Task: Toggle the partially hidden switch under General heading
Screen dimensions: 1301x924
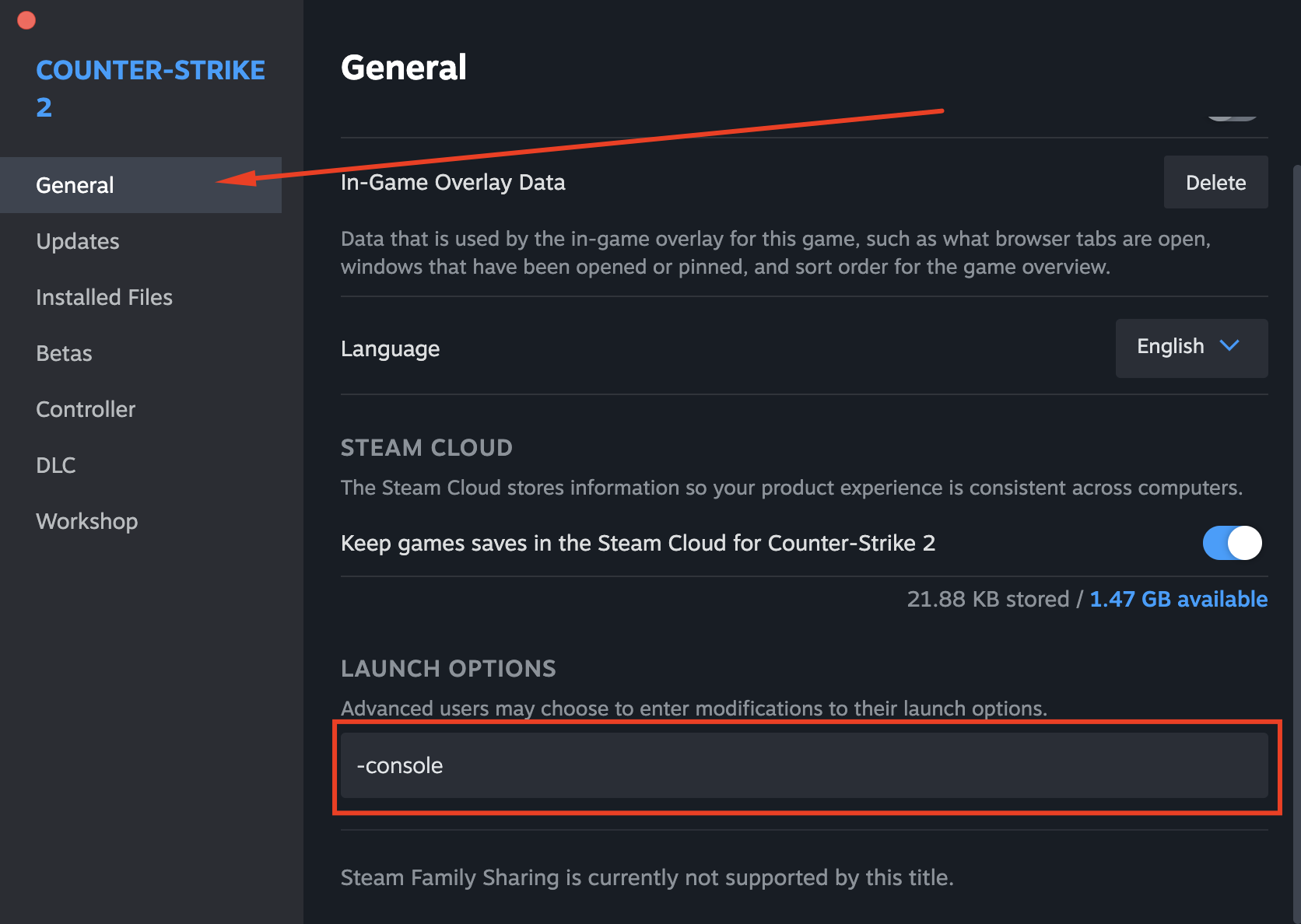Action: [1232, 117]
